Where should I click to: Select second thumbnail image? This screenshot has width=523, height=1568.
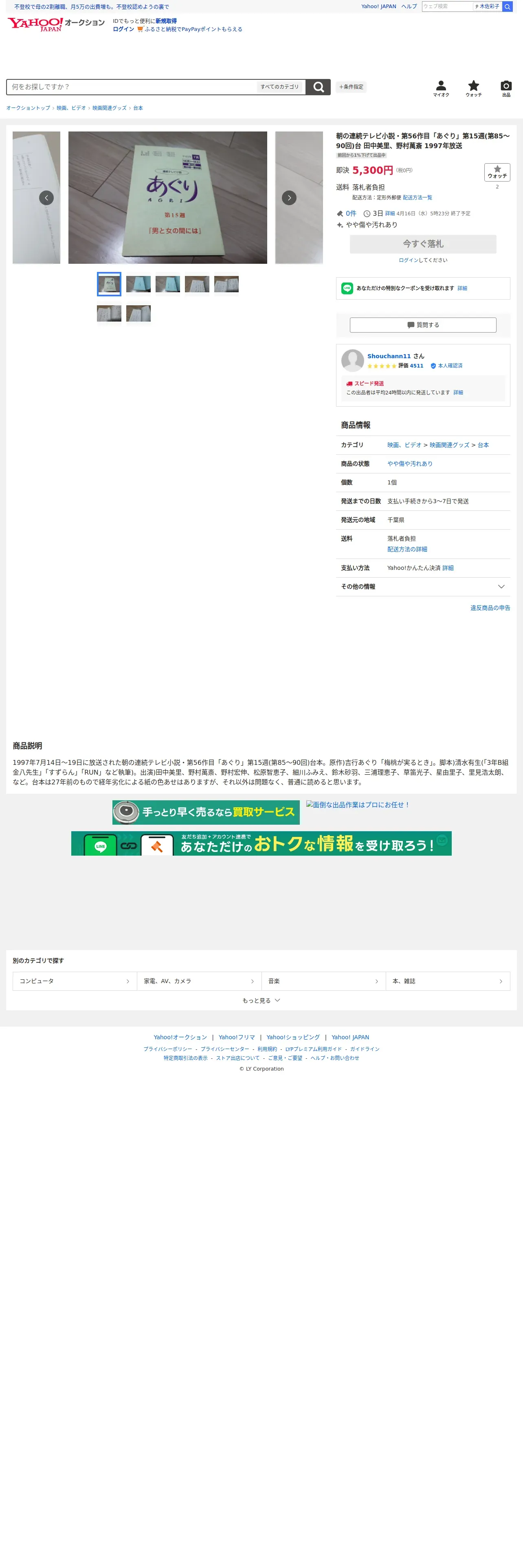tap(138, 284)
